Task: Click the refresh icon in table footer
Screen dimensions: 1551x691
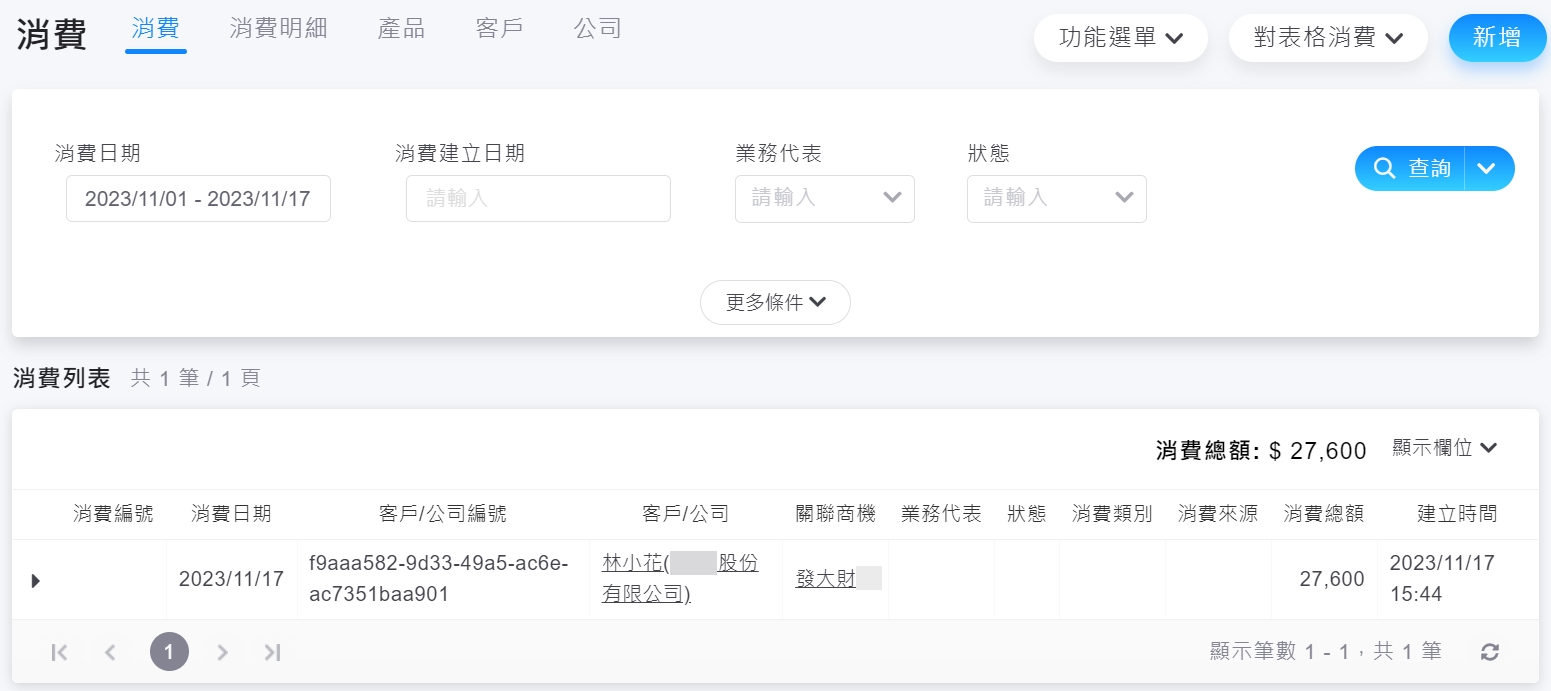Action: pos(1490,652)
